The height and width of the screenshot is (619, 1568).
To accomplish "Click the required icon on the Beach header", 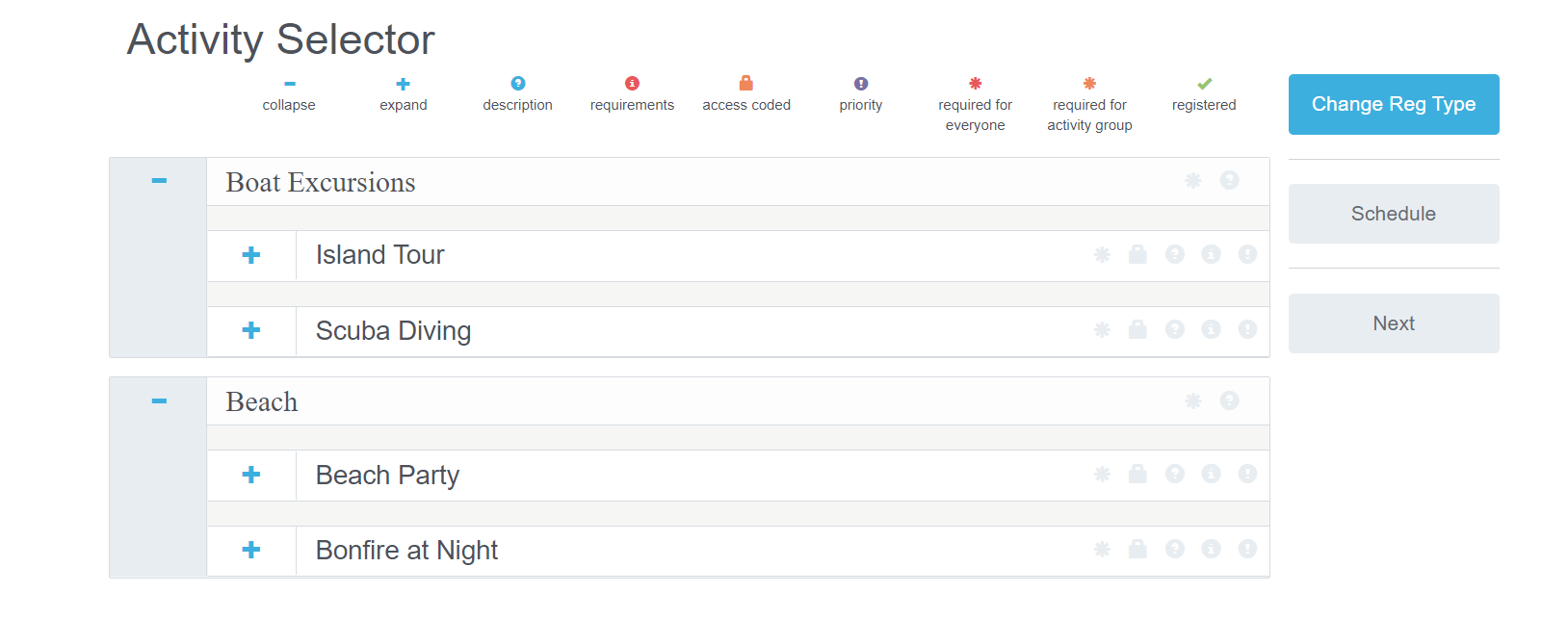I will pos(1192,400).
